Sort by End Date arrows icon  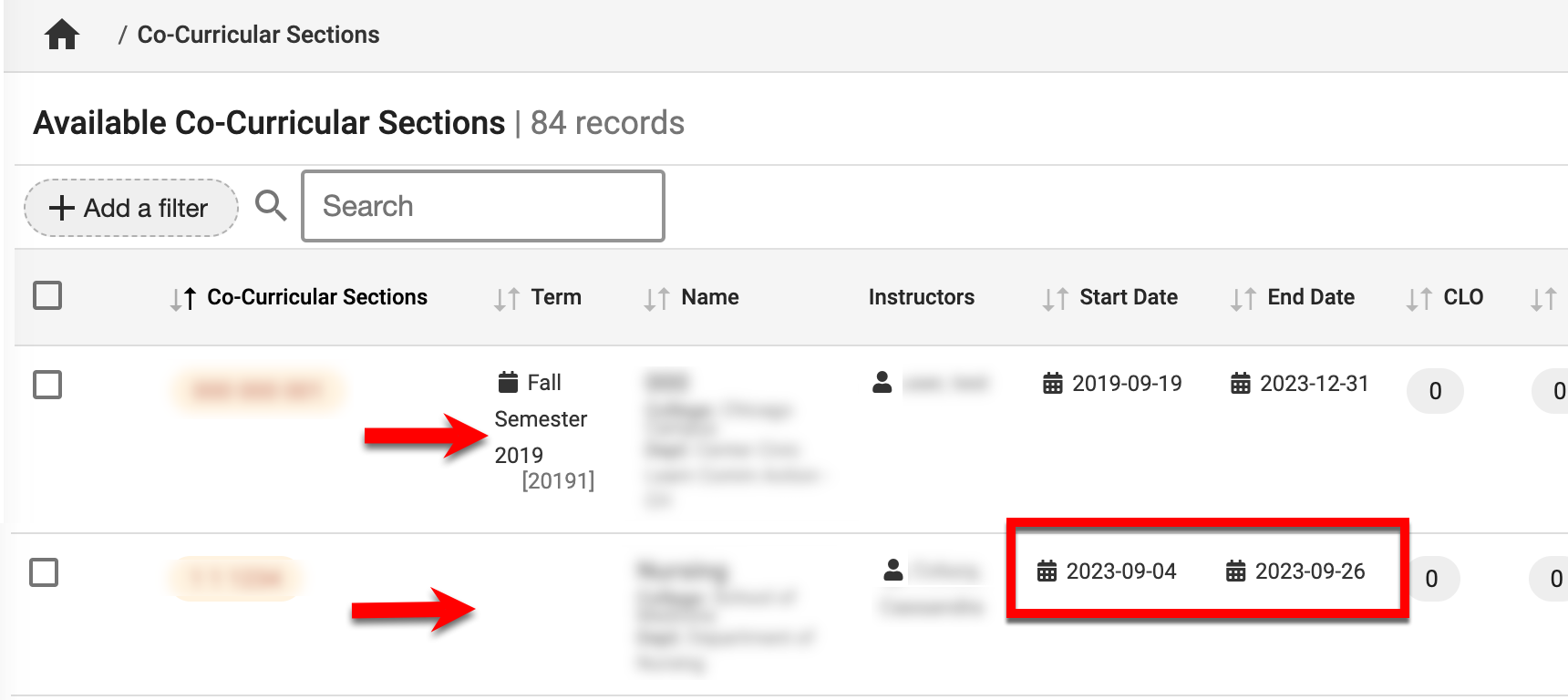point(1243,299)
